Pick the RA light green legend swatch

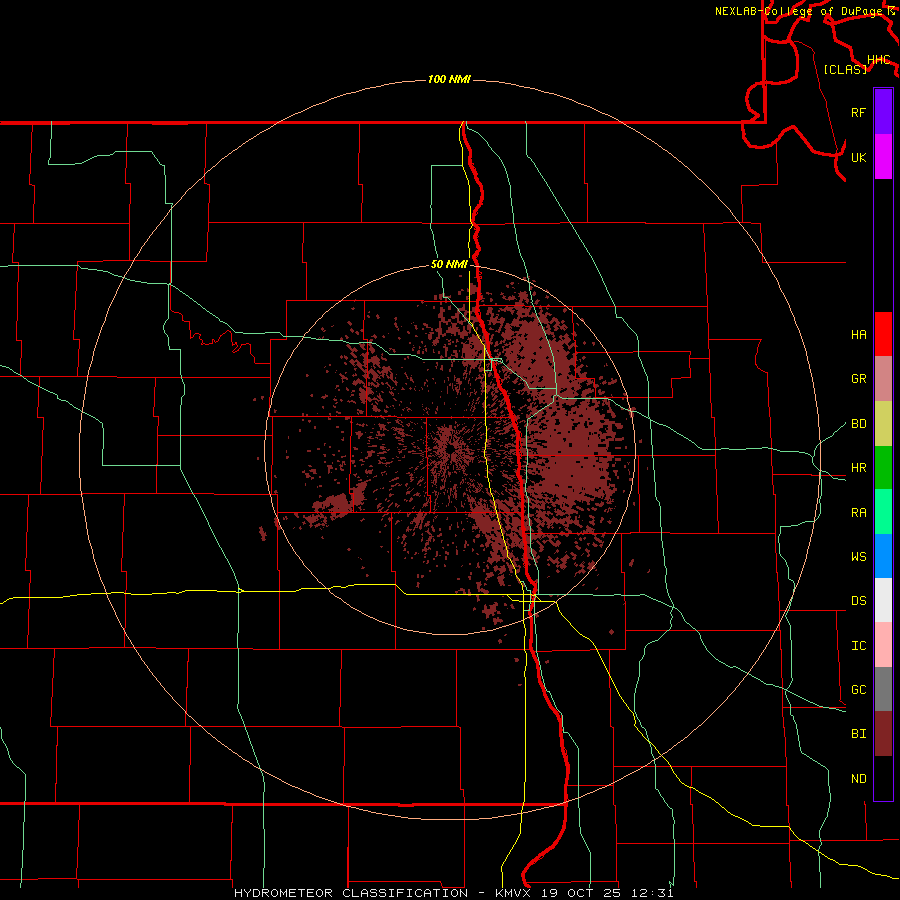coord(883,512)
